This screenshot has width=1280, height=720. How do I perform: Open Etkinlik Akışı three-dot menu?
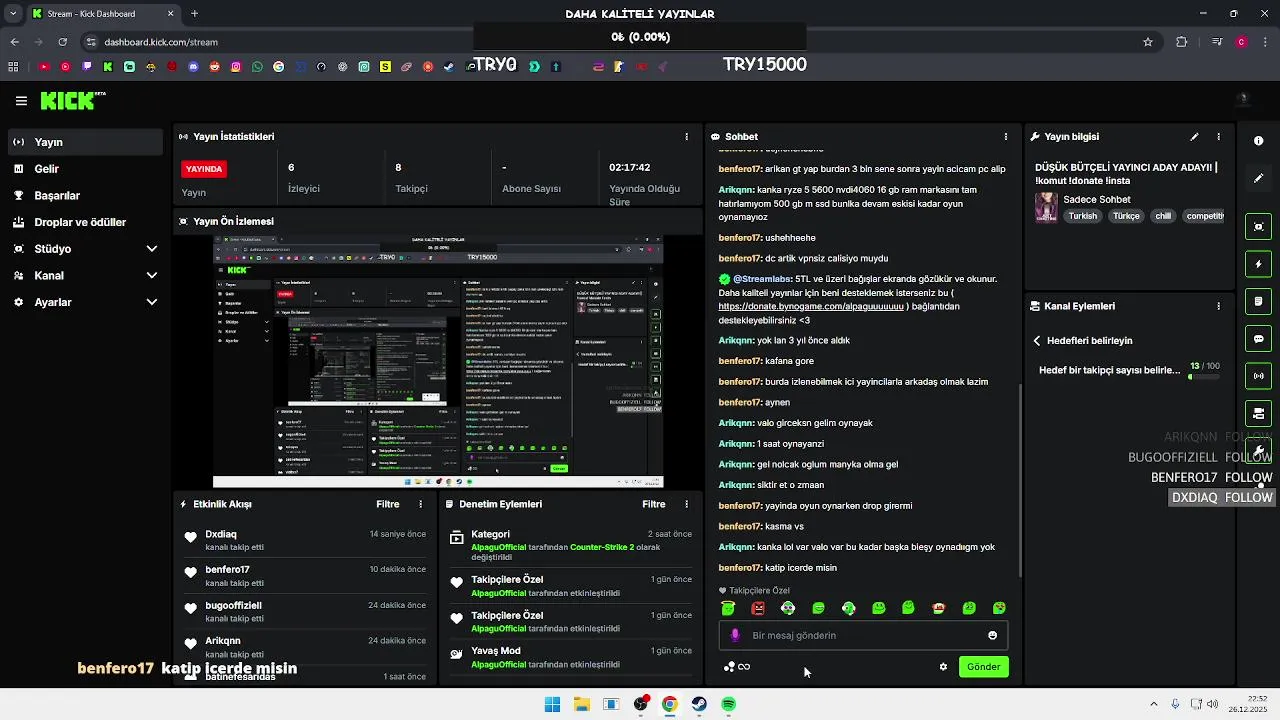(420, 504)
